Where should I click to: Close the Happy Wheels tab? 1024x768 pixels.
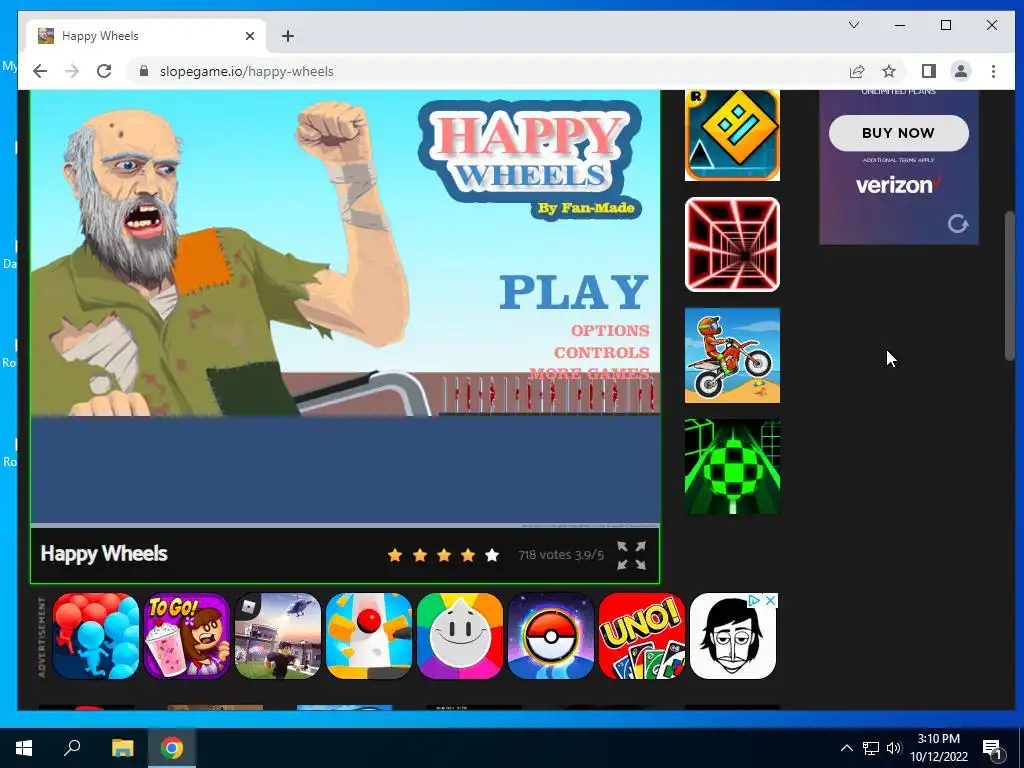tap(249, 36)
